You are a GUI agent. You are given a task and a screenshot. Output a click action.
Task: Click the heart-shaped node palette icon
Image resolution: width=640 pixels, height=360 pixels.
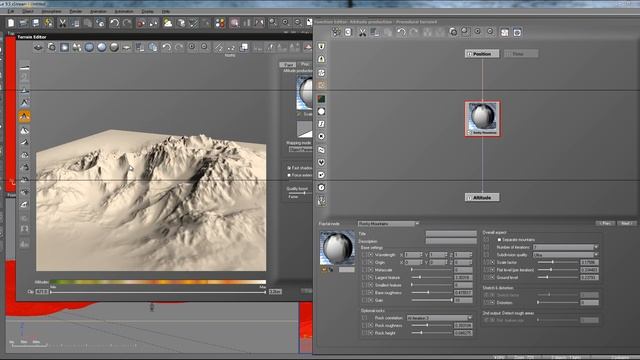coord(321,162)
